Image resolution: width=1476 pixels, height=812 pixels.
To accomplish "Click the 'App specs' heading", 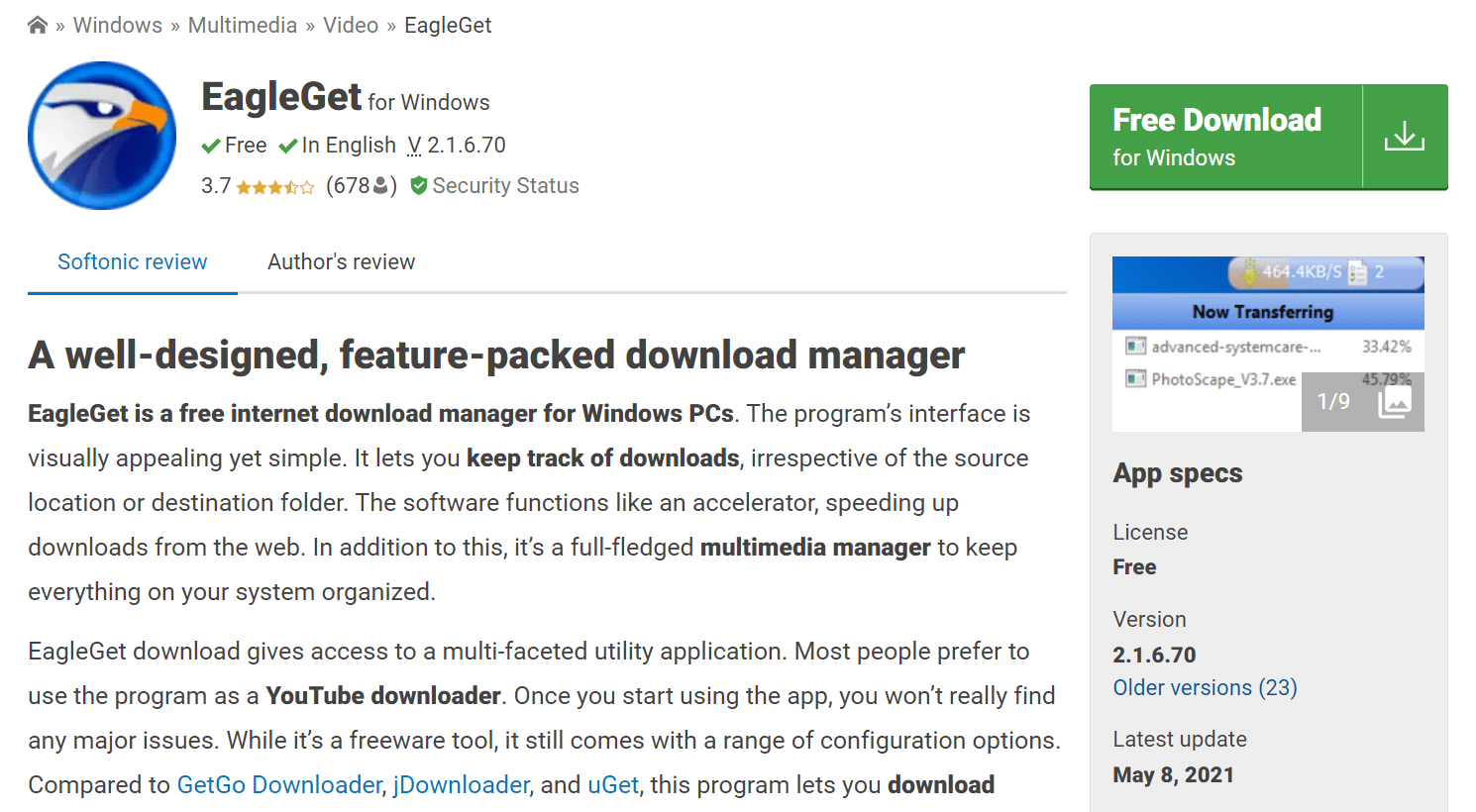I will (x=1178, y=472).
